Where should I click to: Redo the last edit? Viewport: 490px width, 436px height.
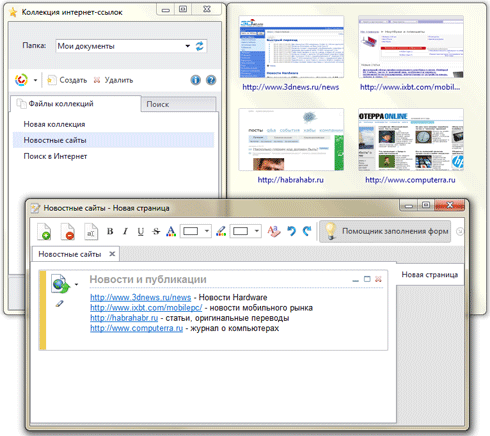(x=307, y=231)
